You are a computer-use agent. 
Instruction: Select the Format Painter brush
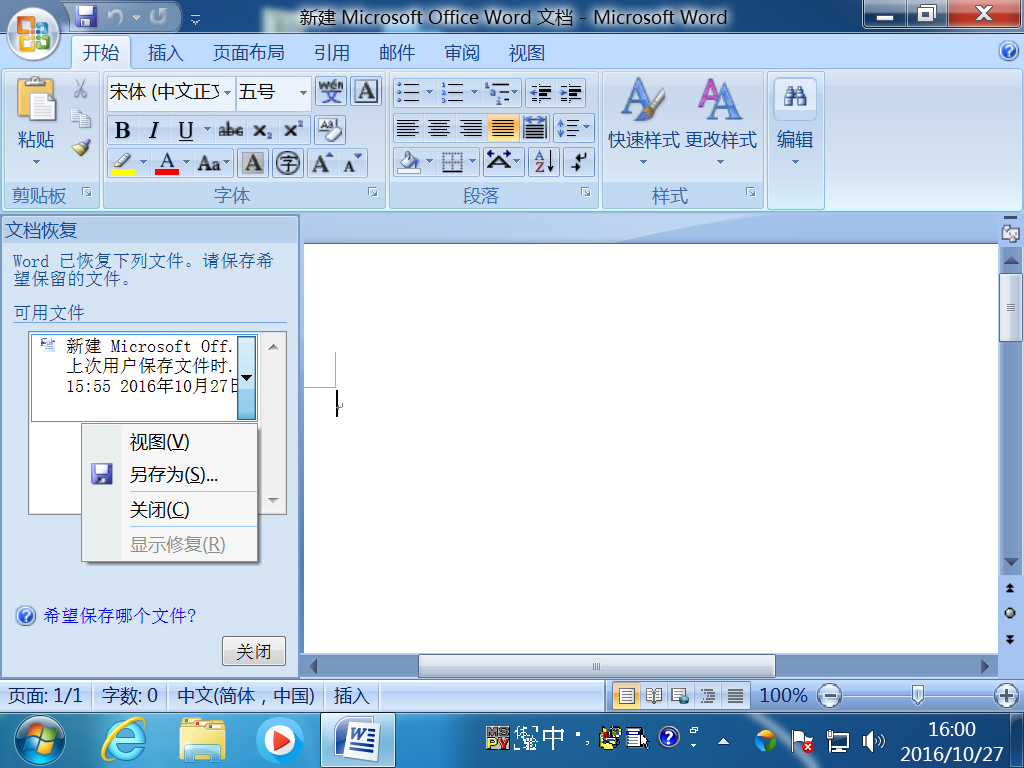point(80,148)
